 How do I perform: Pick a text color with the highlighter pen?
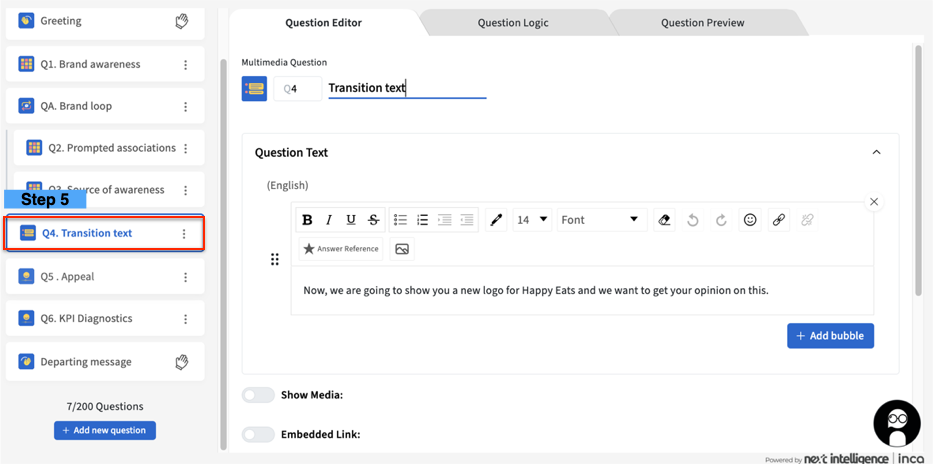pyautogui.click(x=496, y=220)
